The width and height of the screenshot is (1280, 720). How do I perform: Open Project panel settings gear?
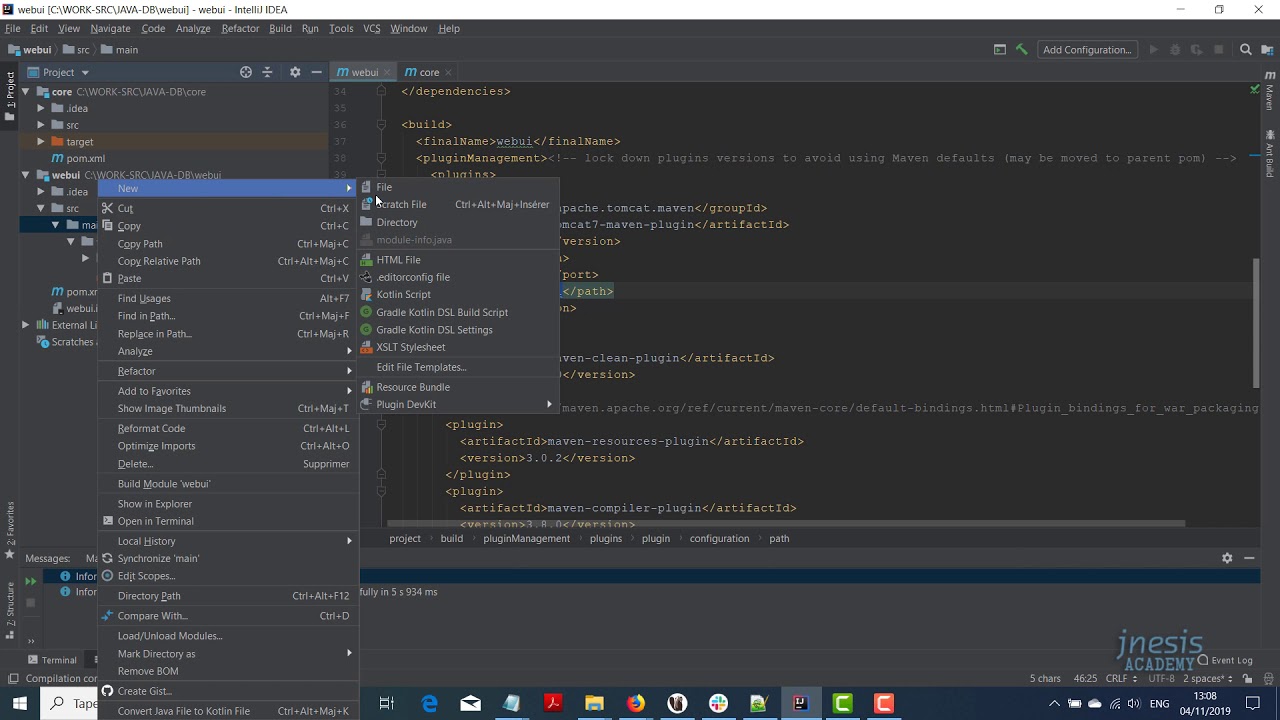click(295, 72)
